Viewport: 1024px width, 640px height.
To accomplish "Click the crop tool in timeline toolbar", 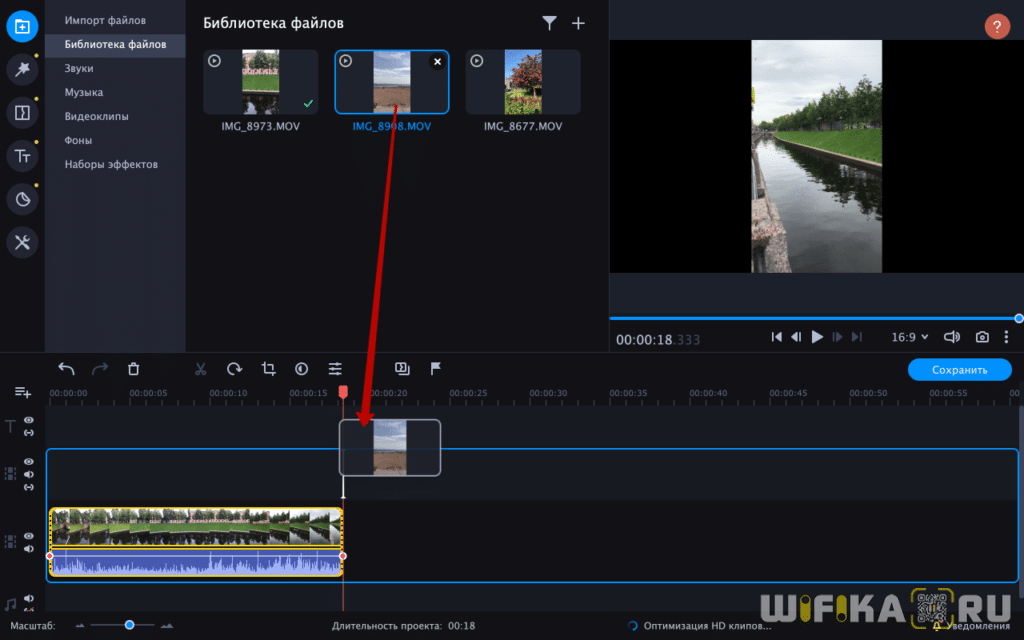I will 268,369.
